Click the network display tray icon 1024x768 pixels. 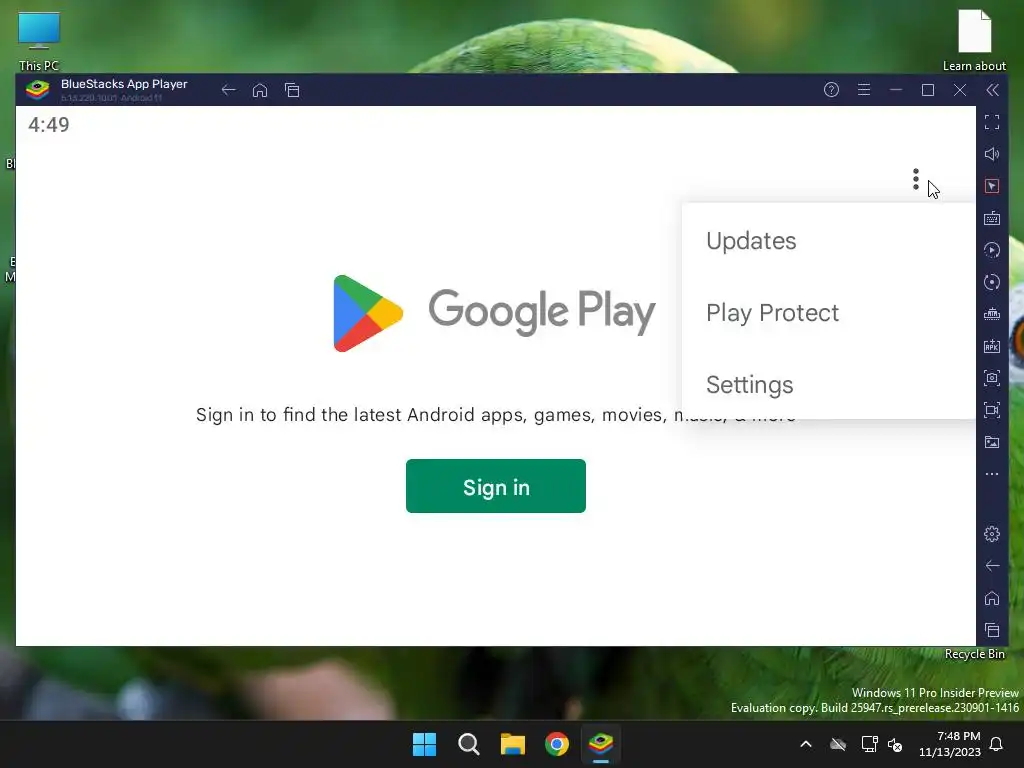click(869, 744)
